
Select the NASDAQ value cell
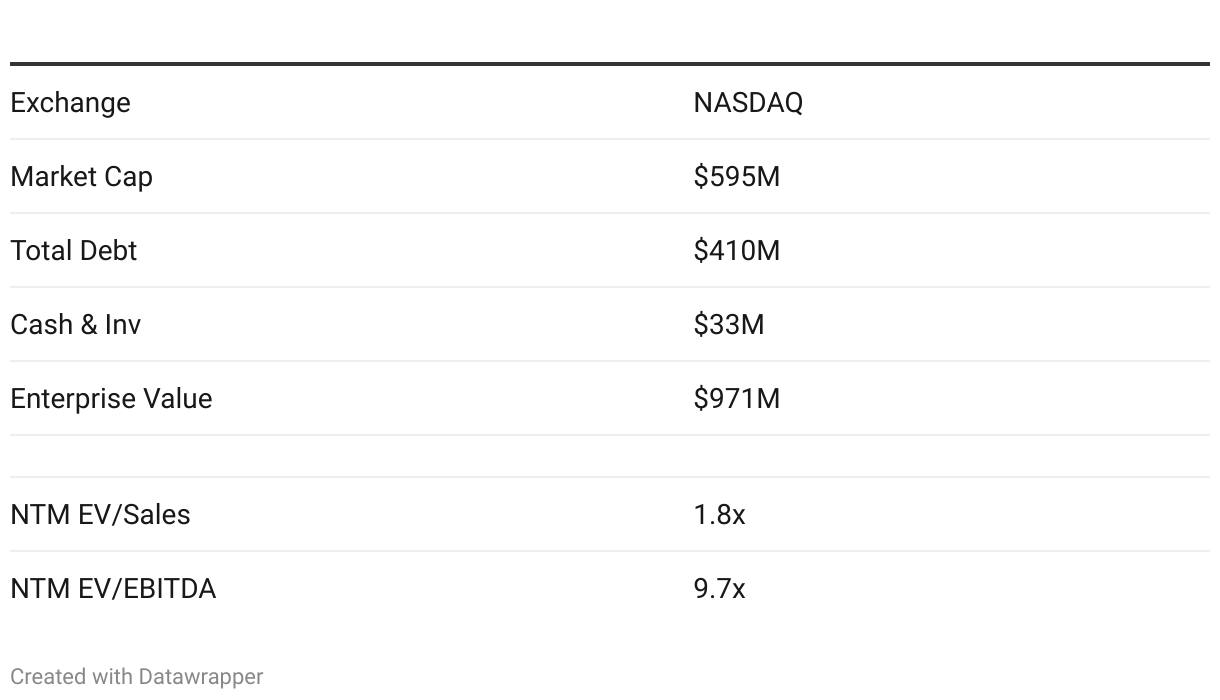pyautogui.click(x=748, y=103)
